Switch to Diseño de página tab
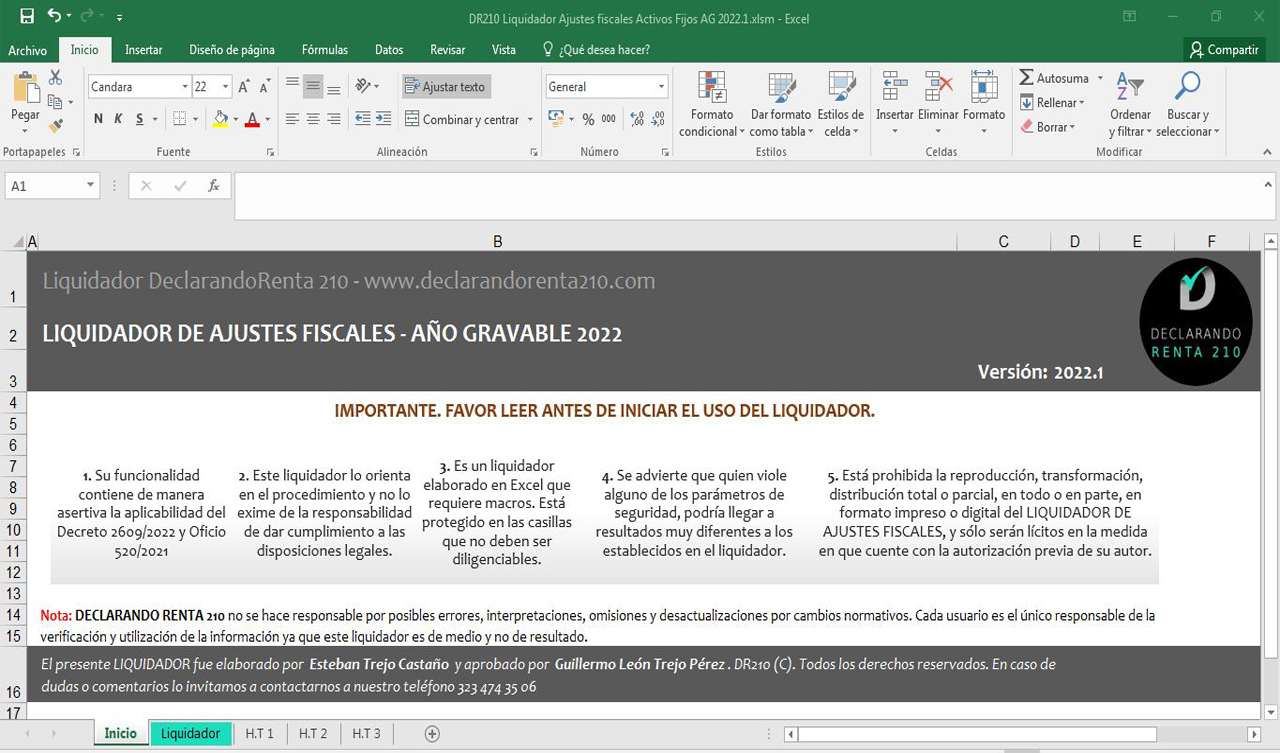Viewport: 1280px width, 753px height. tap(232, 50)
